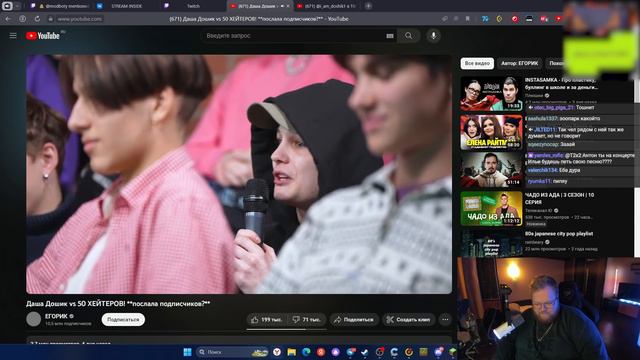Start voice search with microphone icon
This screenshot has height=360, width=640.
click(x=433, y=36)
